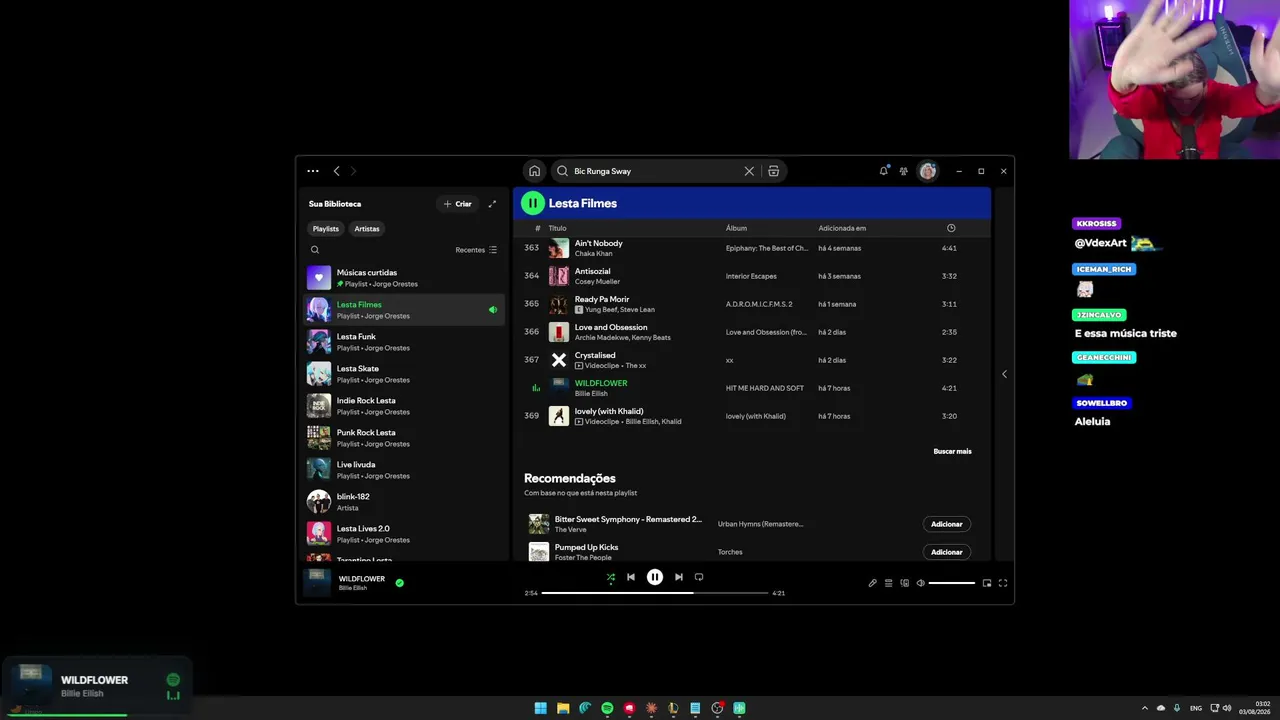This screenshot has width=1280, height=720.
Task: Open the user profile avatar menu
Action: pos(928,171)
